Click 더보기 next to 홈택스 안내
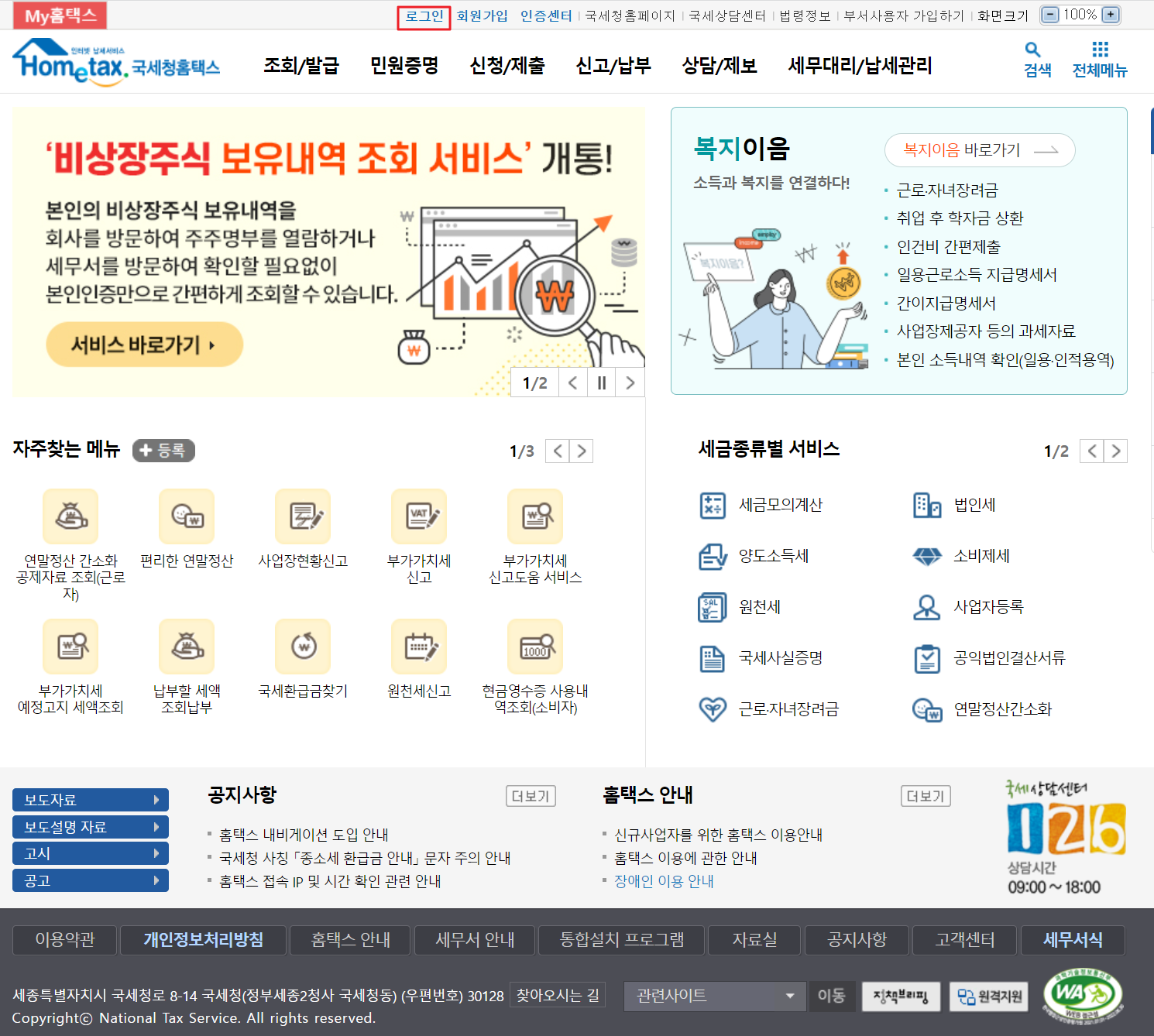The image size is (1154, 1036). click(x=926, y=796)
